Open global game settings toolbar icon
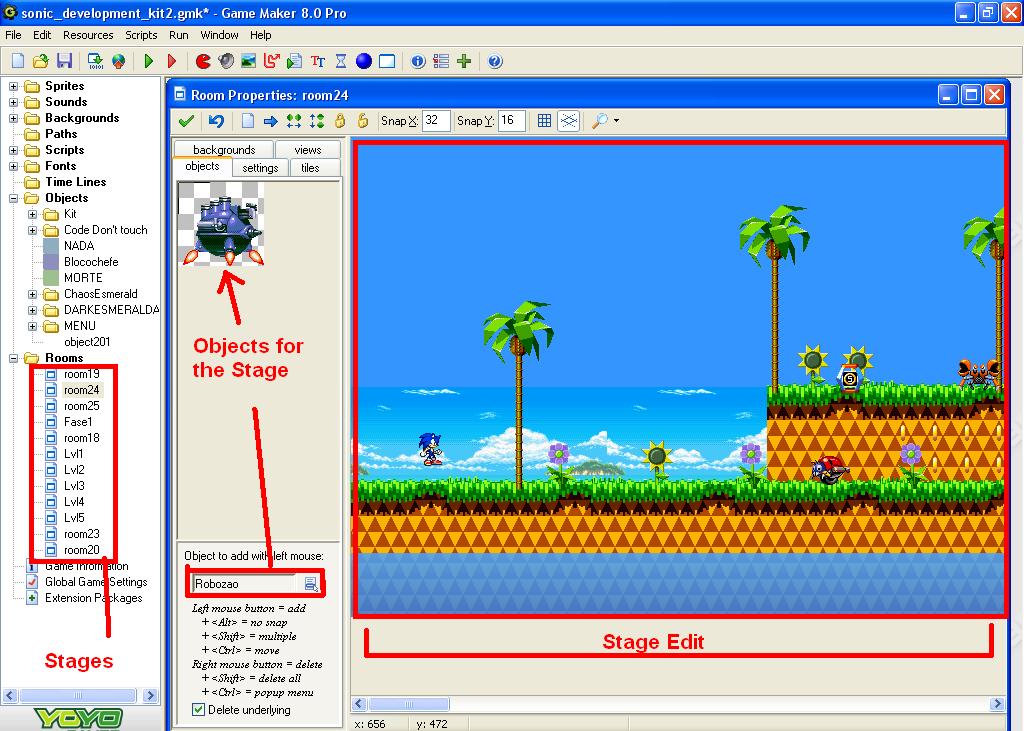 pyautogui.click(x=441, y=61)
